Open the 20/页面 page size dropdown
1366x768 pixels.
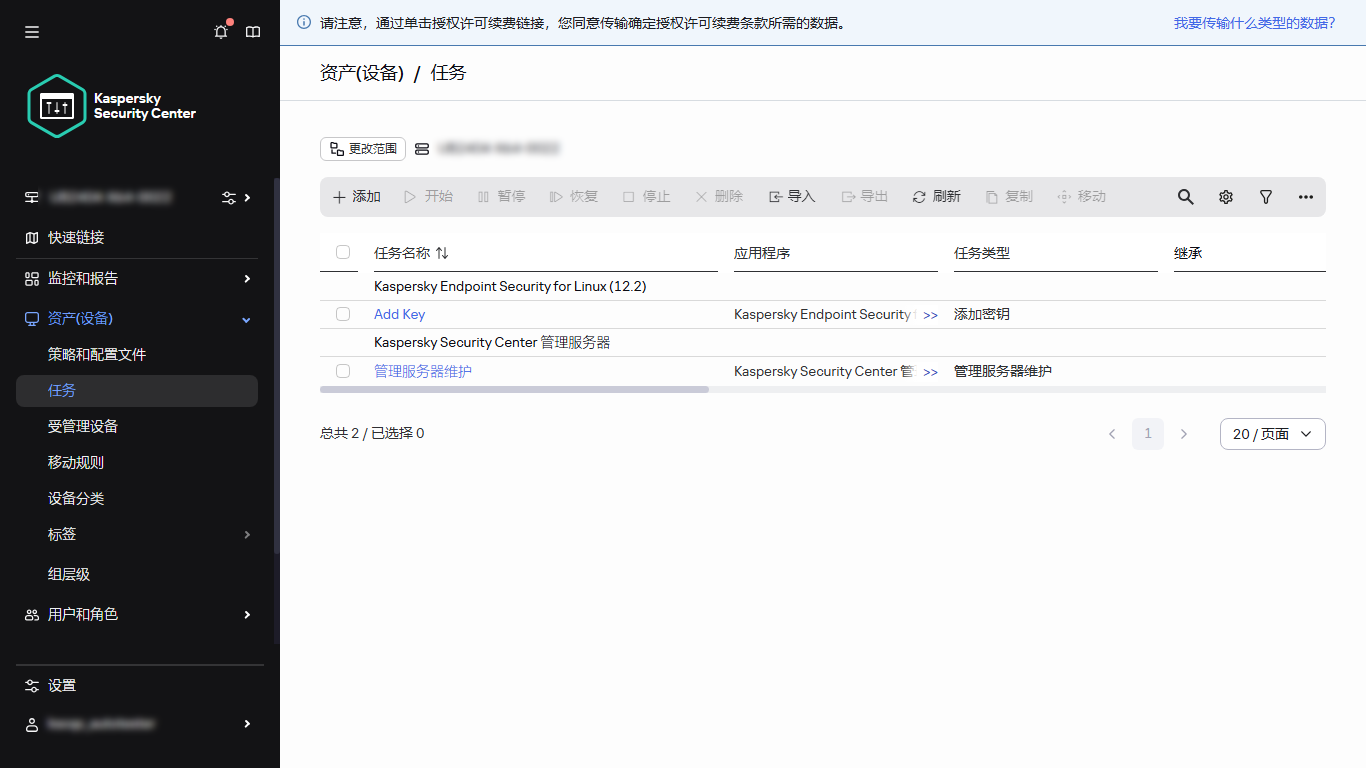coord(1272,433)
